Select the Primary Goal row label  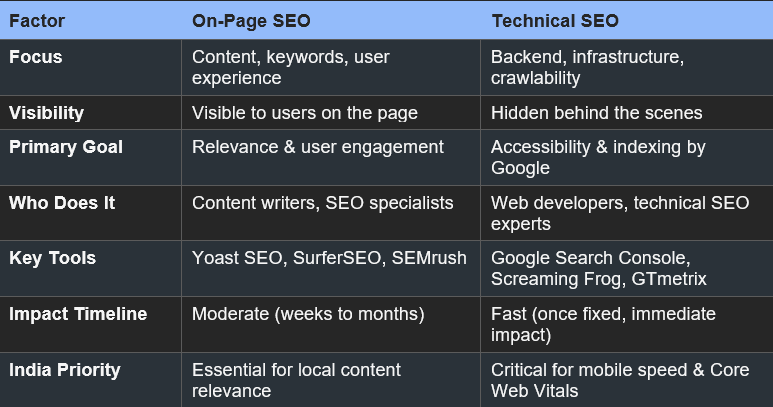click(x=66, y=147)
